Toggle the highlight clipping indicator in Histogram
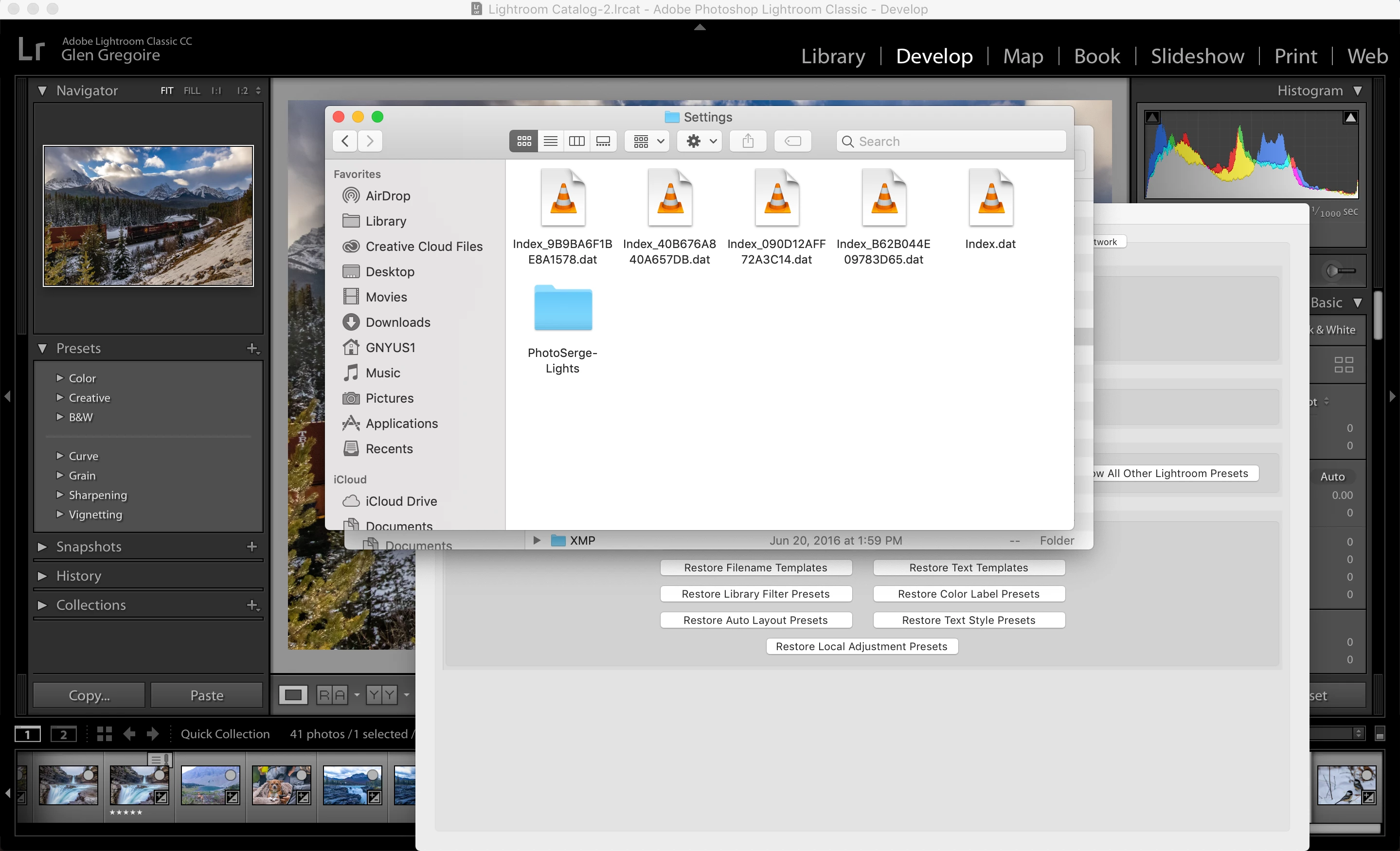Screen dimensions: 1400x851 coord(1350,118)
